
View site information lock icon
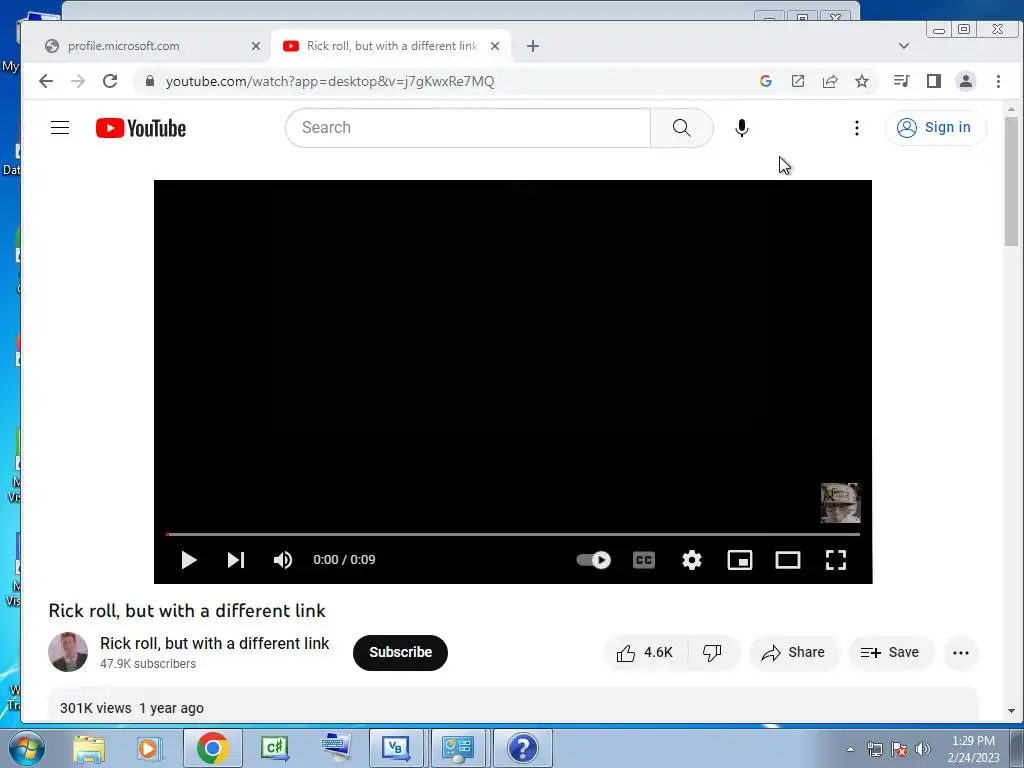click(x=150, y=81)
